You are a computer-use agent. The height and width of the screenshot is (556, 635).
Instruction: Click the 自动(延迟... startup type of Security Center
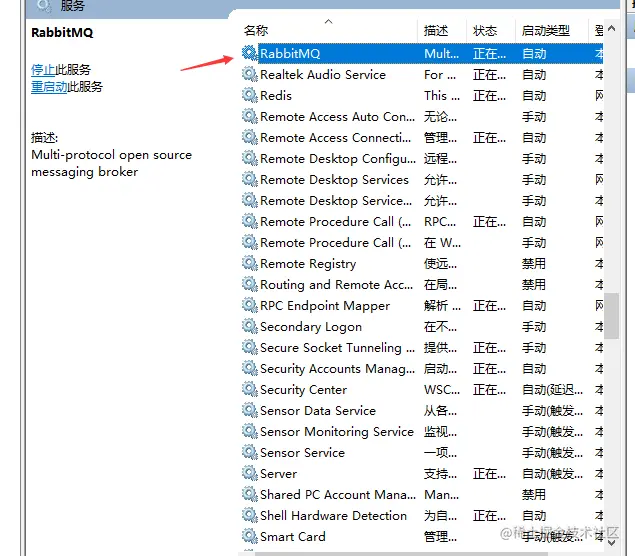tap(552, 390)
